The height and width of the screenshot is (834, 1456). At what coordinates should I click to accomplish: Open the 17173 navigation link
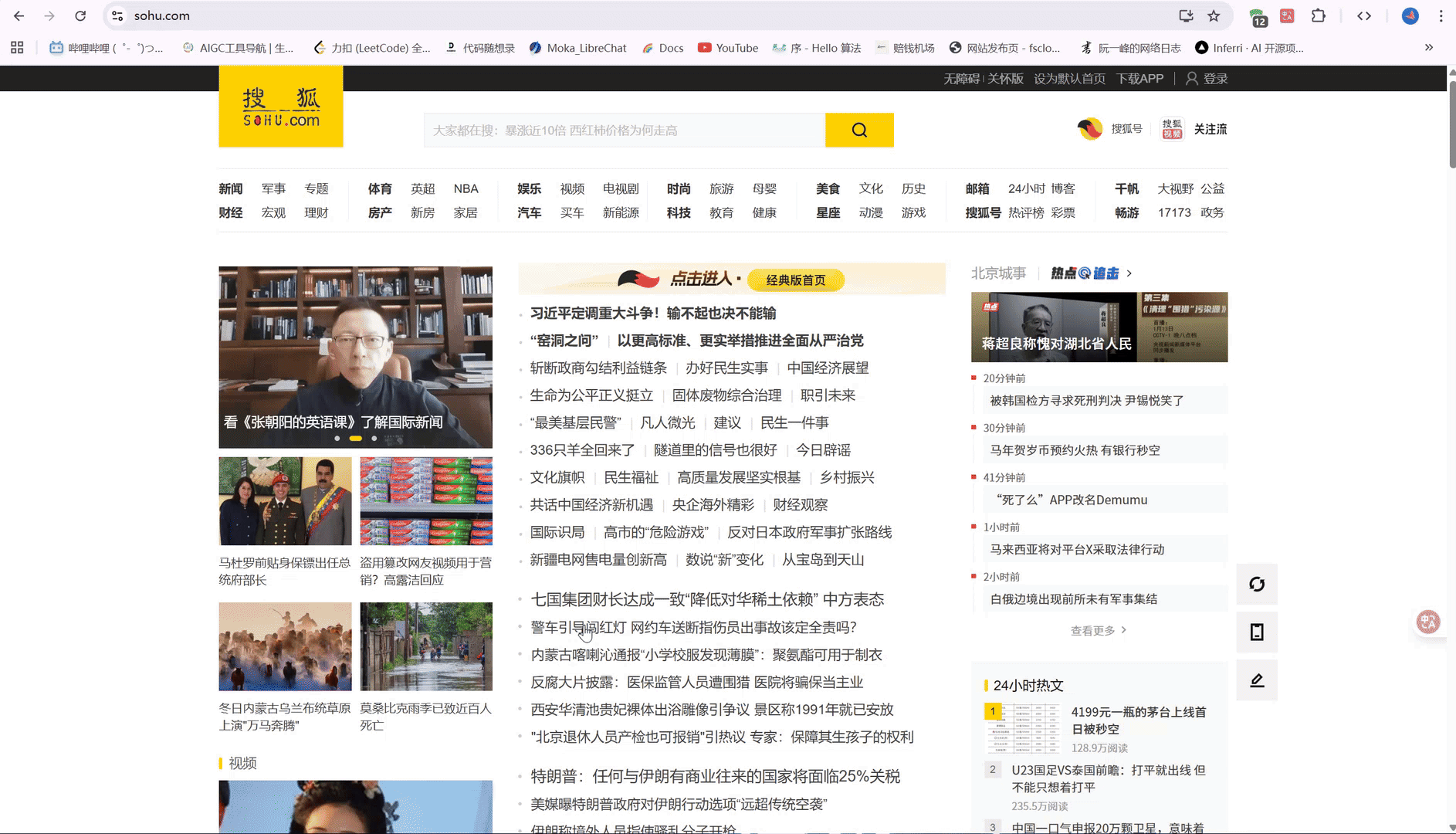(1174, 212)
